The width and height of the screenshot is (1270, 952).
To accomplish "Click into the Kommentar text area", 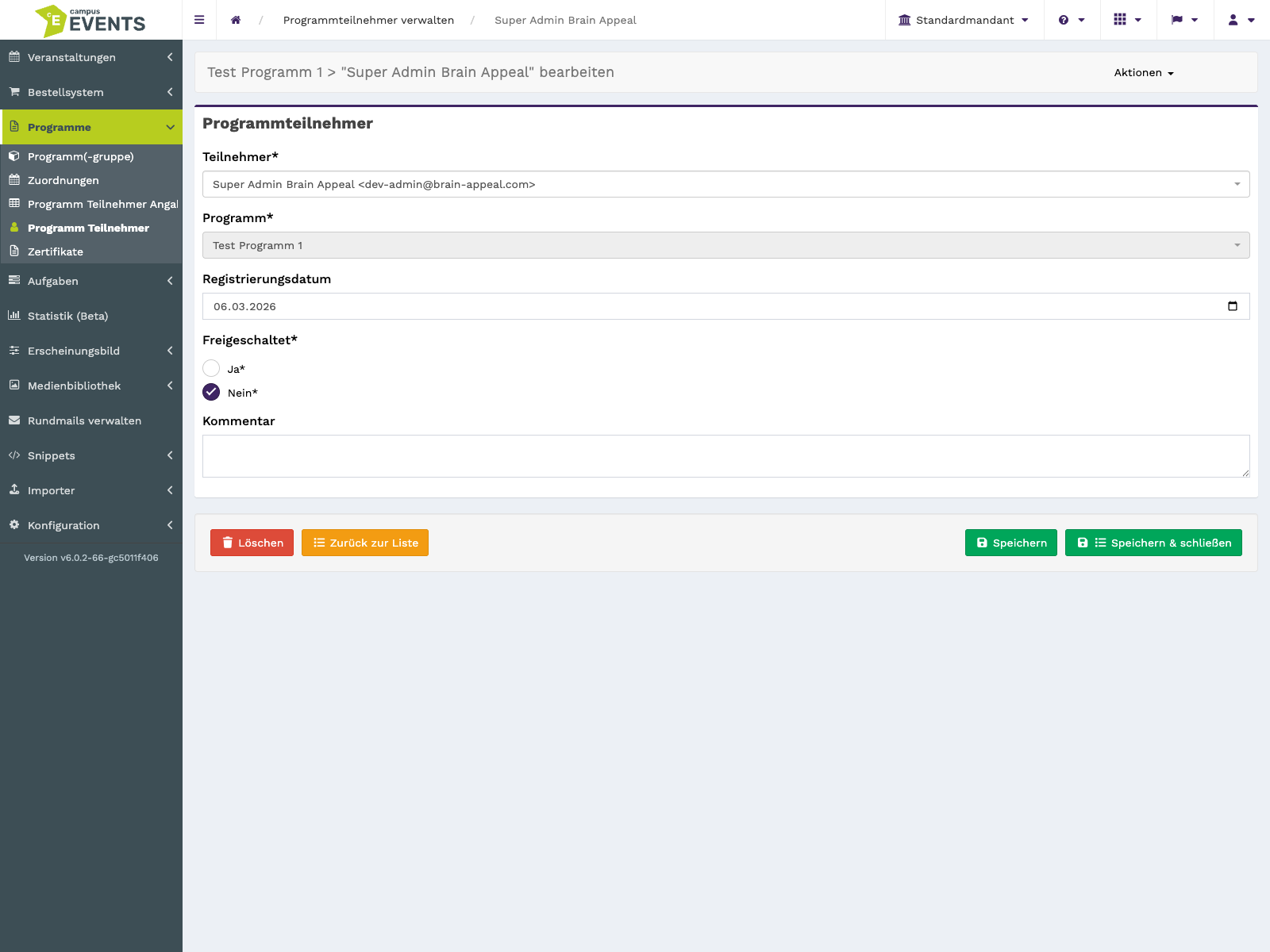I will pos(726,456).
